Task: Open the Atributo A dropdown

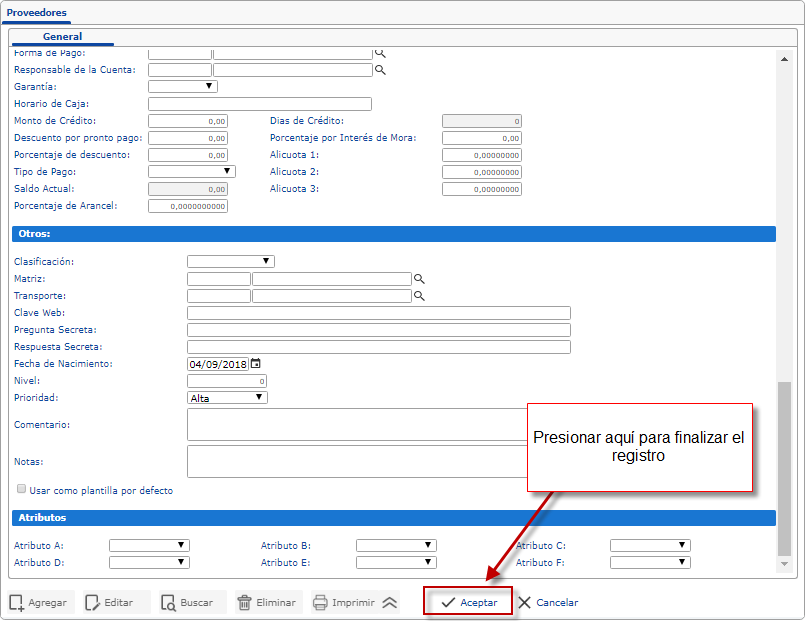Action: [x=149, y=546]
